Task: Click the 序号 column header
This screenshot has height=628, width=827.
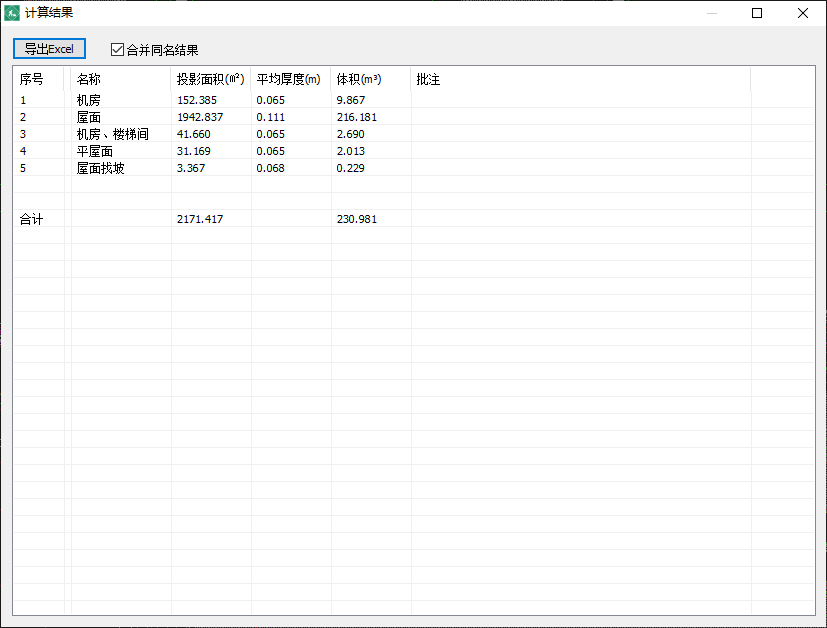Action: 32,79
